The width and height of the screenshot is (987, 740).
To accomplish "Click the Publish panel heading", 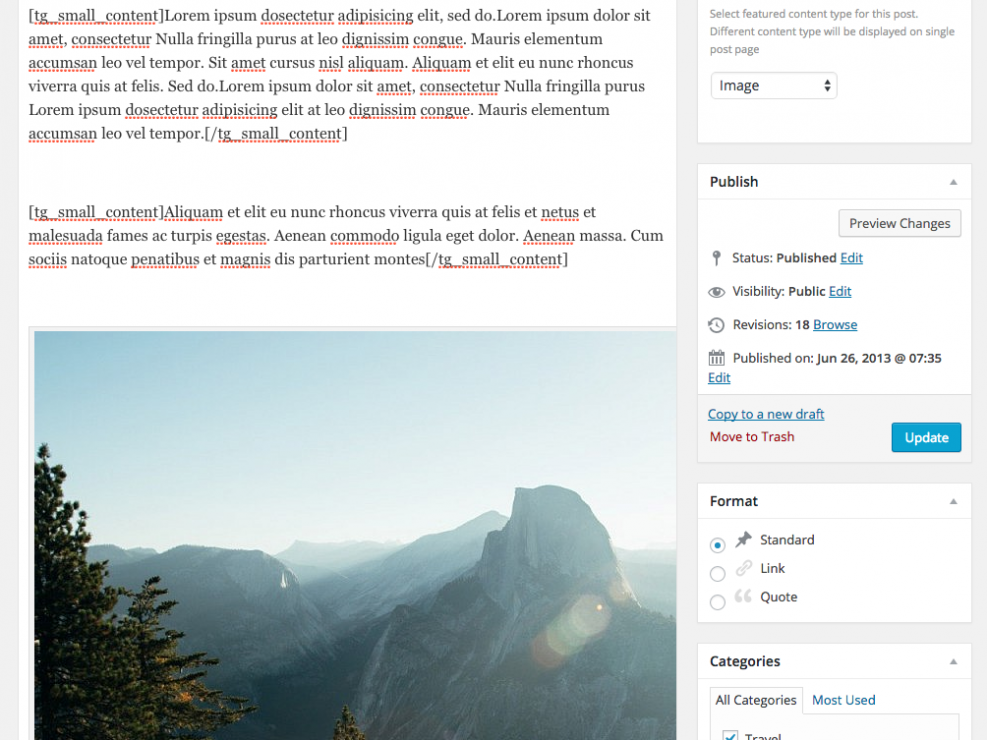I will click(734, 182).
